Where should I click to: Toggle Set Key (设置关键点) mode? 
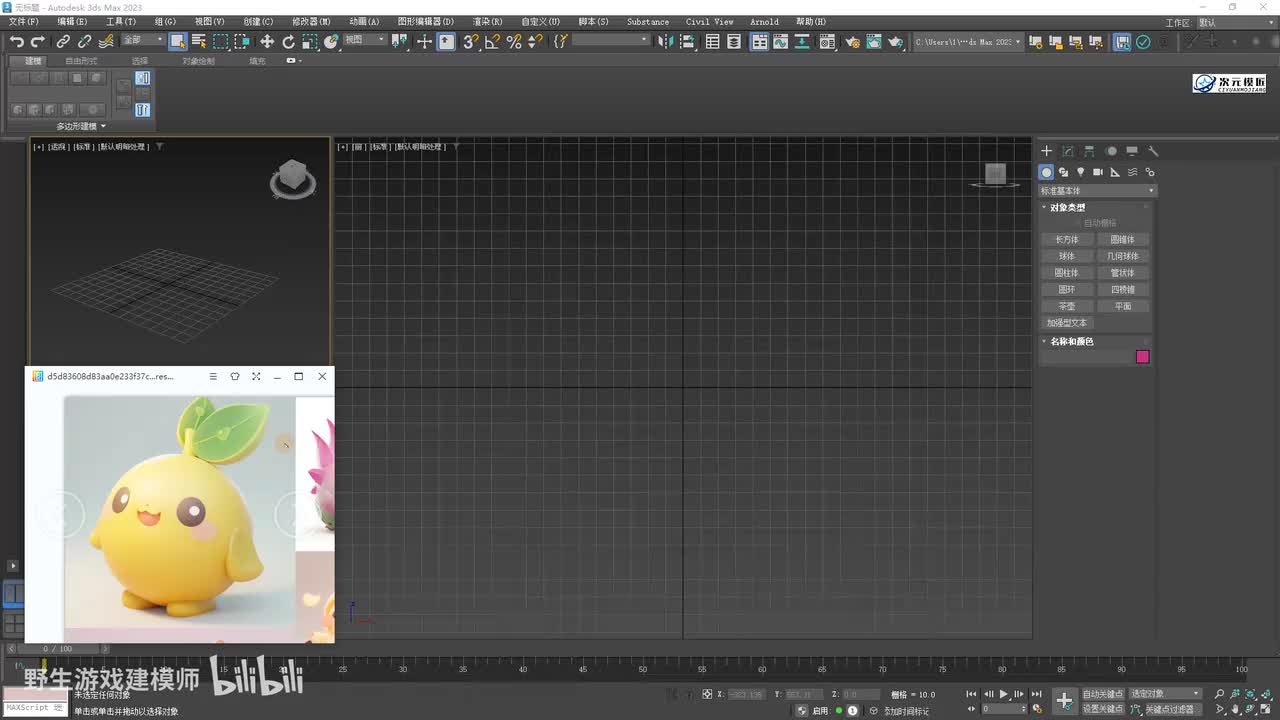[1103, 709]
